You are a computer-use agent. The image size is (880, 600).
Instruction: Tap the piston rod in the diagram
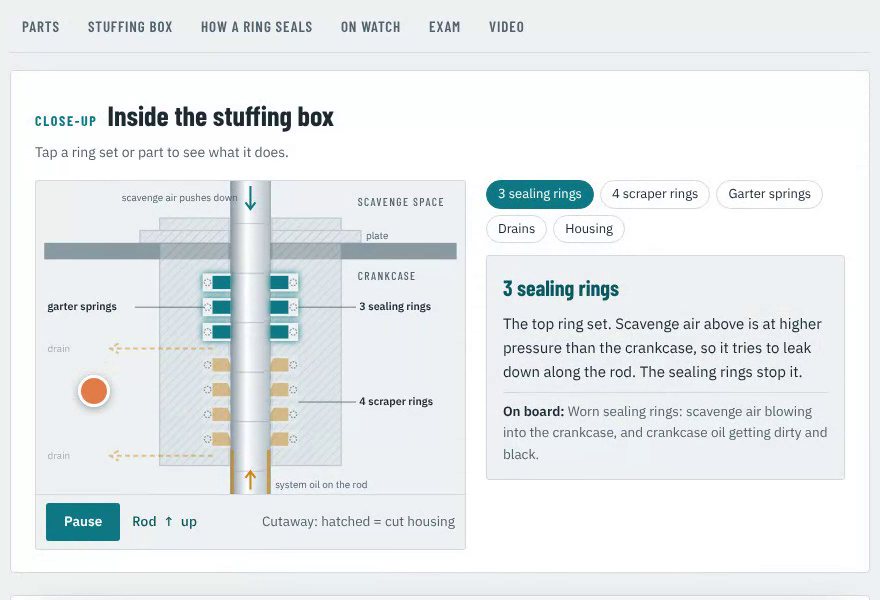click(x=250, y=337)
